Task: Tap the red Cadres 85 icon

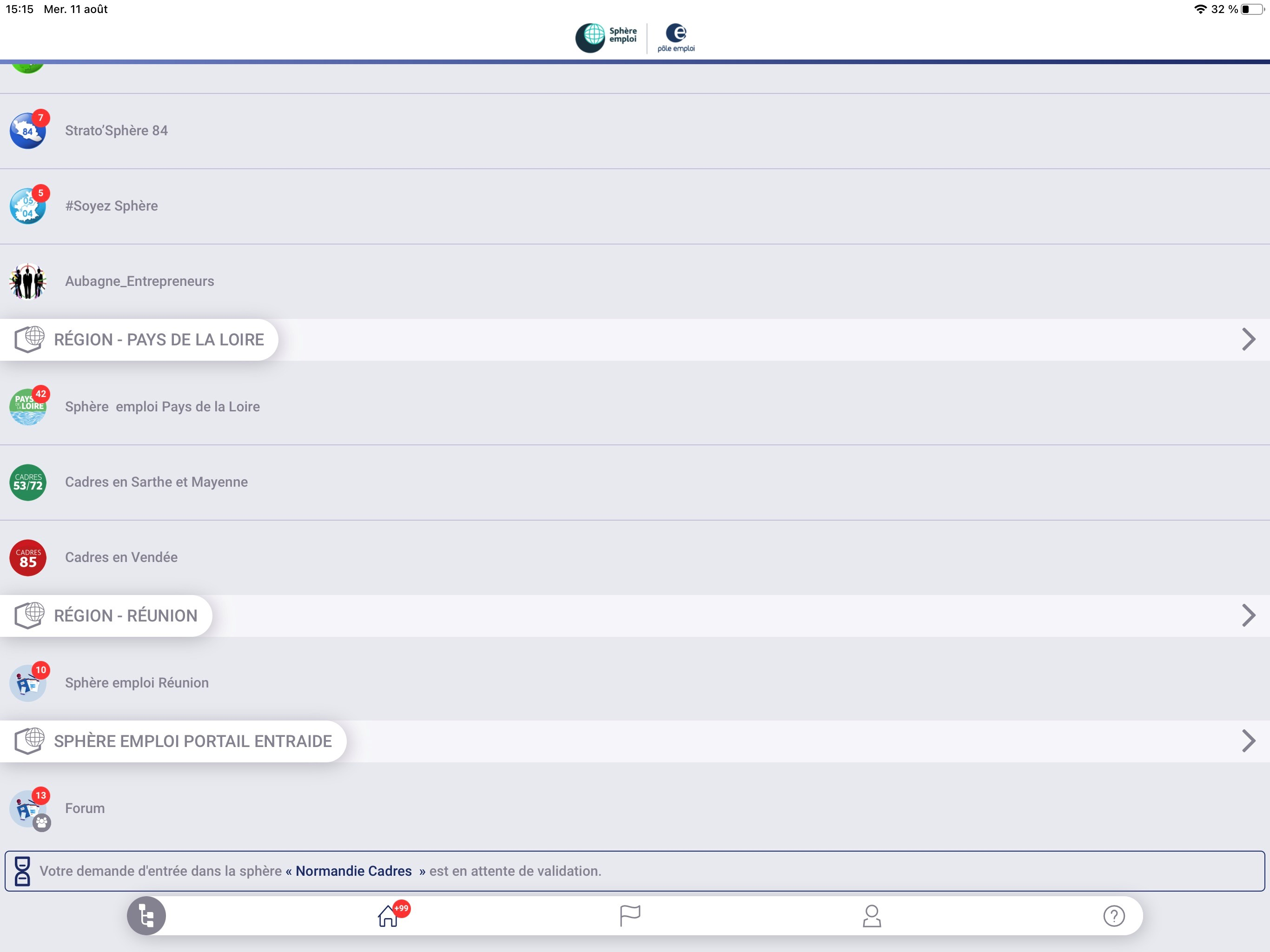Action: tap(27, 557)
